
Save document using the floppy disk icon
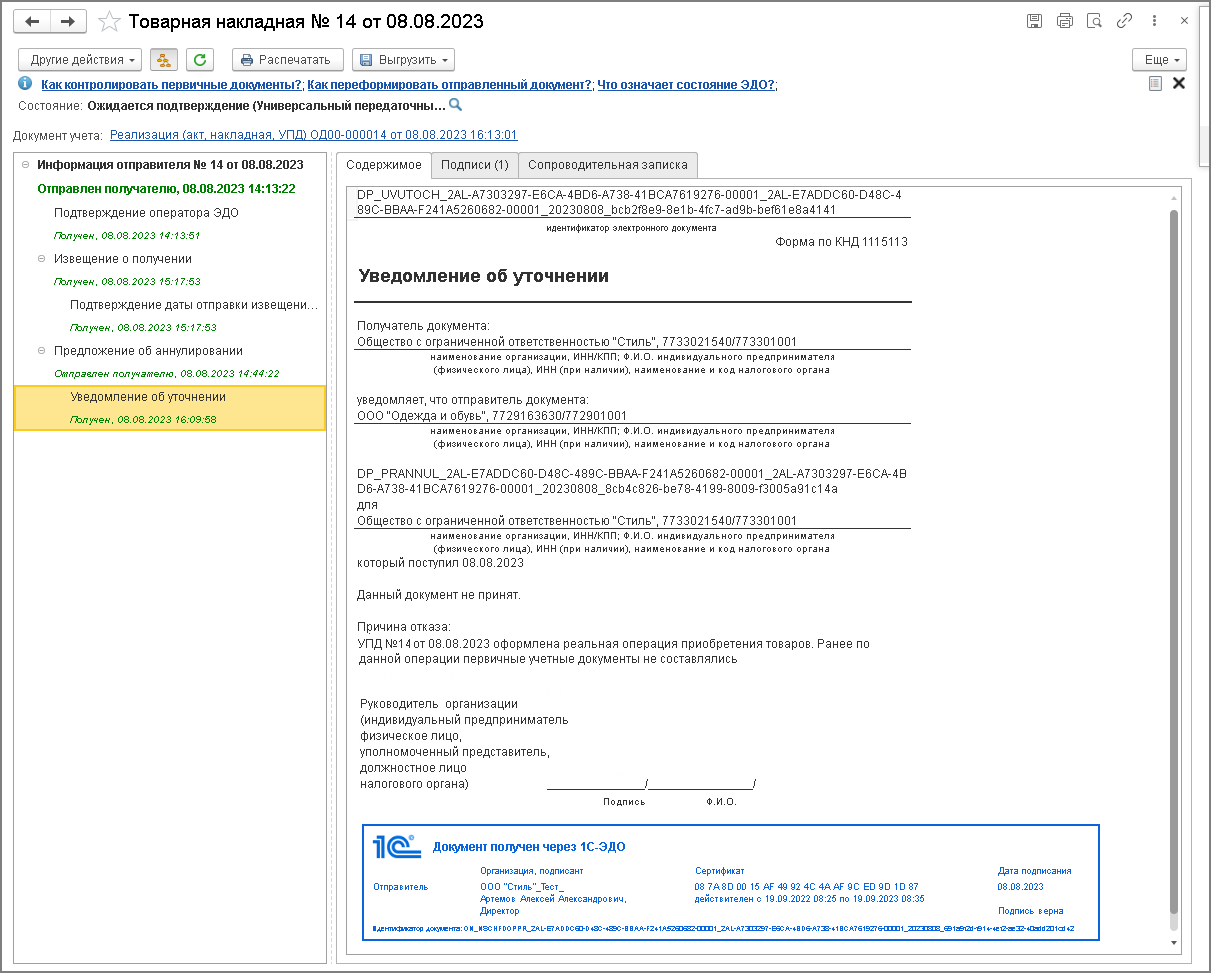[1035, 21]
